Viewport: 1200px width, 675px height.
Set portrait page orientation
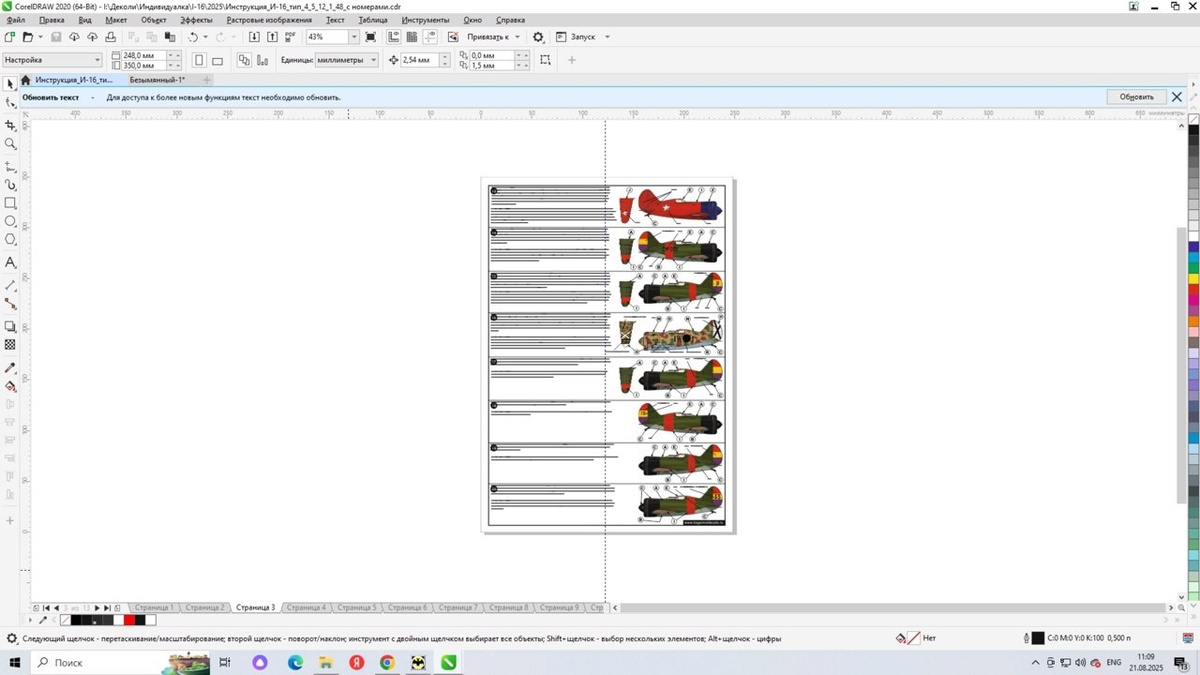pos(199,60)
